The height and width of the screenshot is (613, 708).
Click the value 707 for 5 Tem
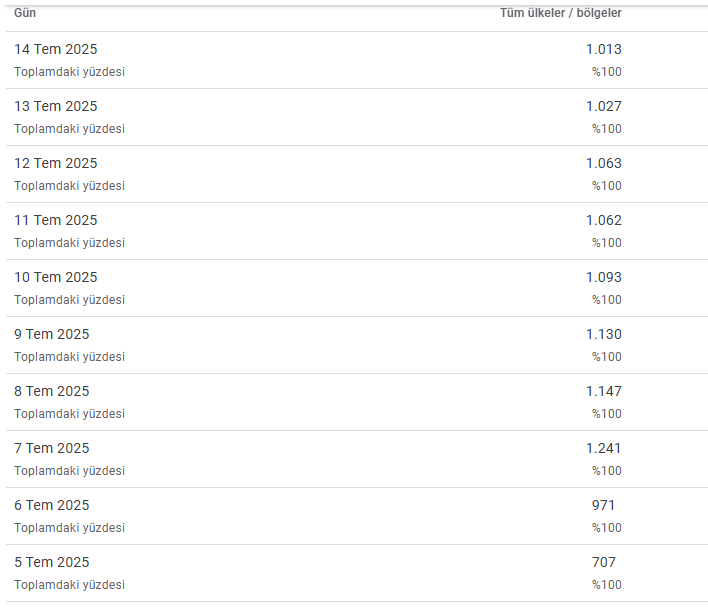(604, 562)
